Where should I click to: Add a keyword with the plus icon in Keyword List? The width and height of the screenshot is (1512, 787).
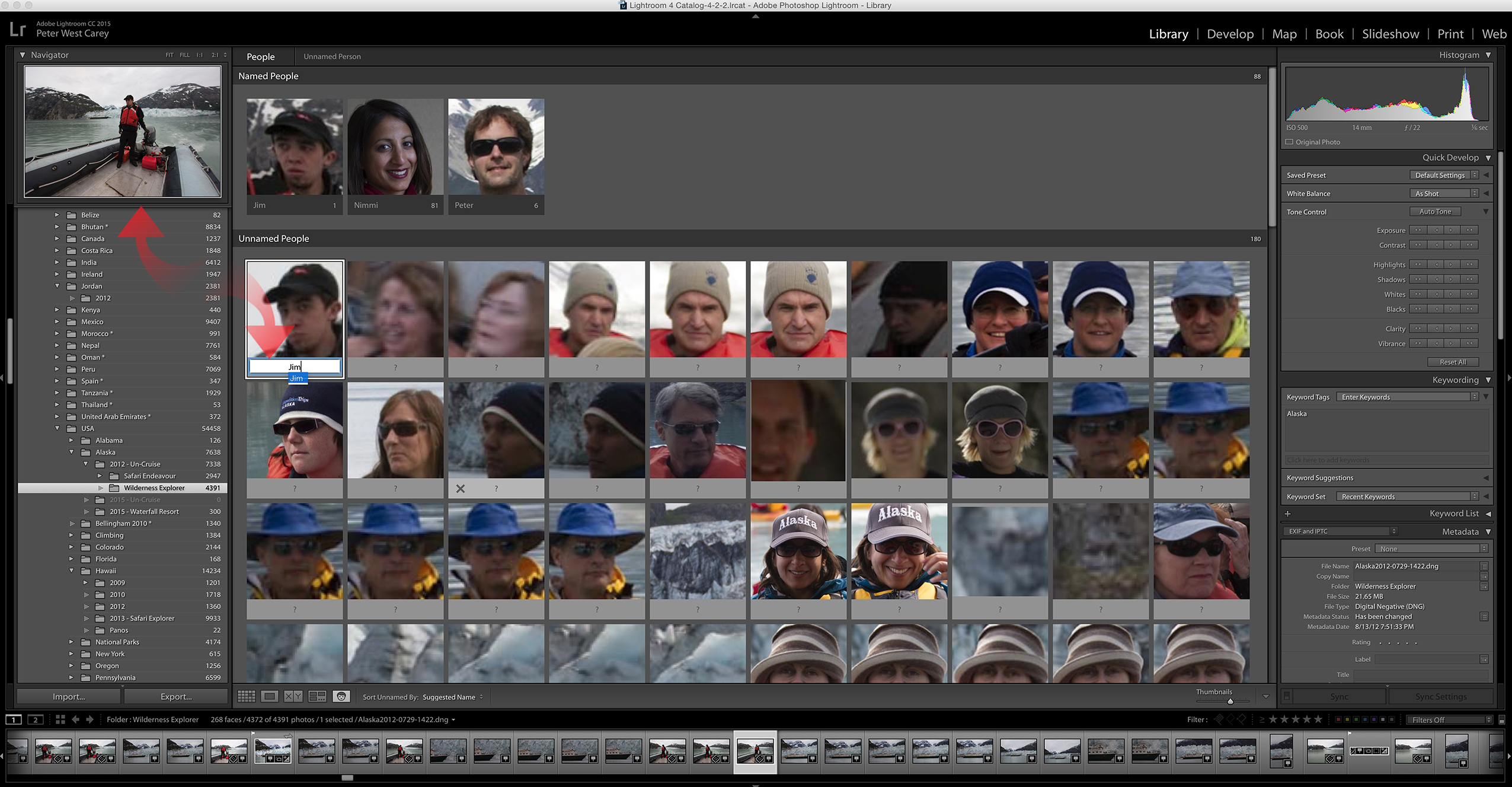click(1287, 514)
